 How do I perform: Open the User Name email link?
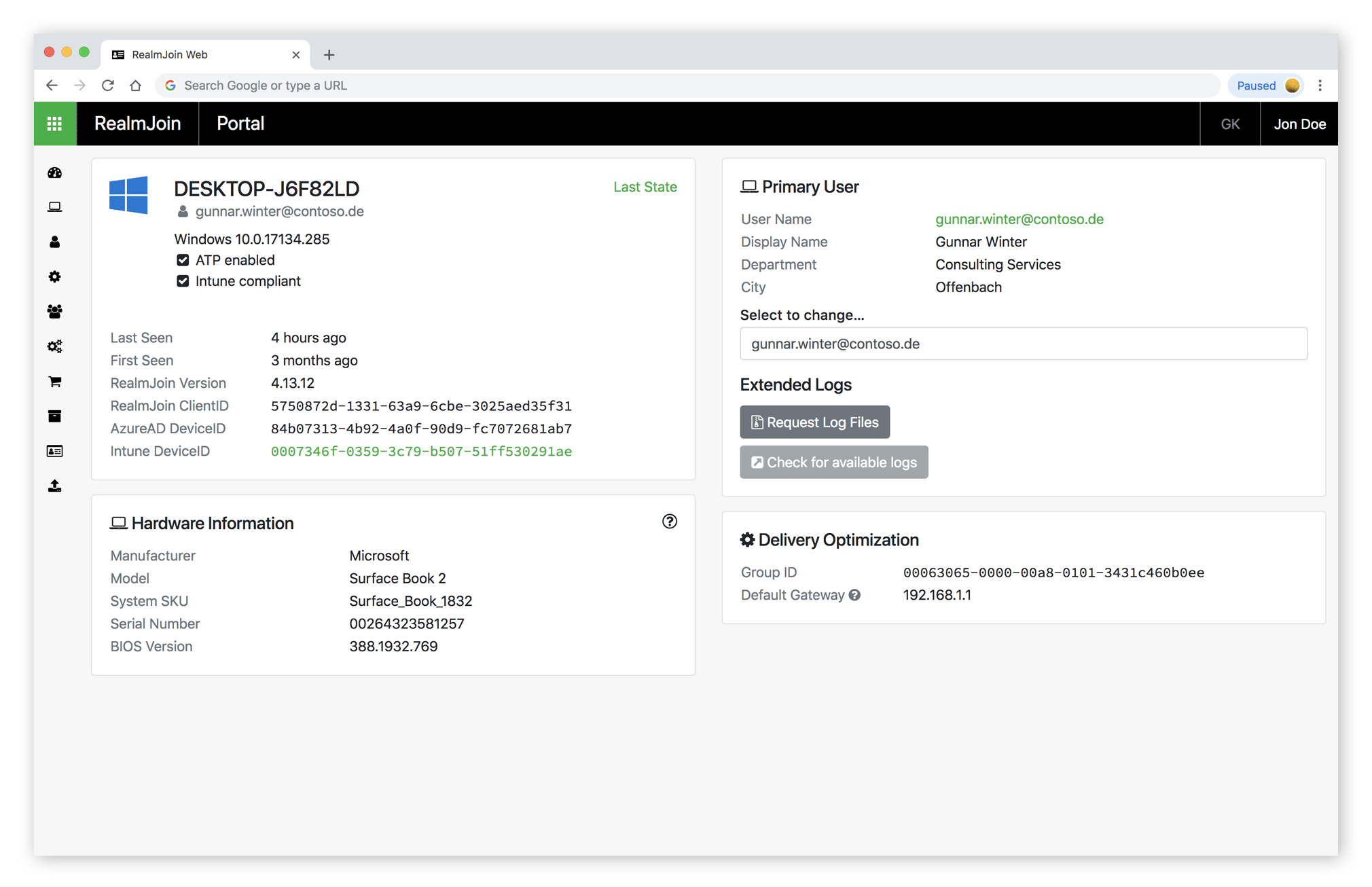pyautogui.click(x=1019, y=219)
